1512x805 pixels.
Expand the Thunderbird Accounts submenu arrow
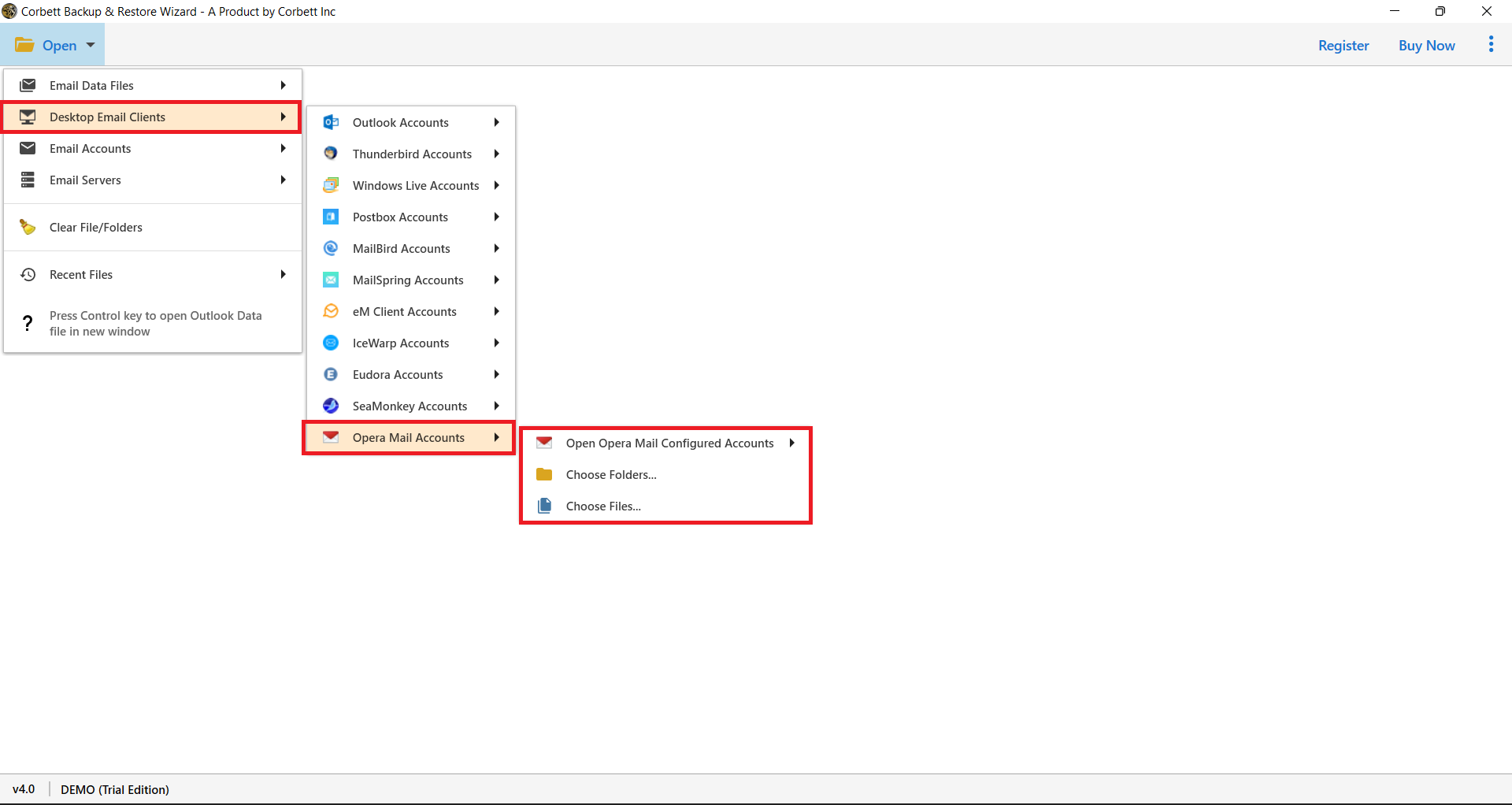click(x=497, y=154)
